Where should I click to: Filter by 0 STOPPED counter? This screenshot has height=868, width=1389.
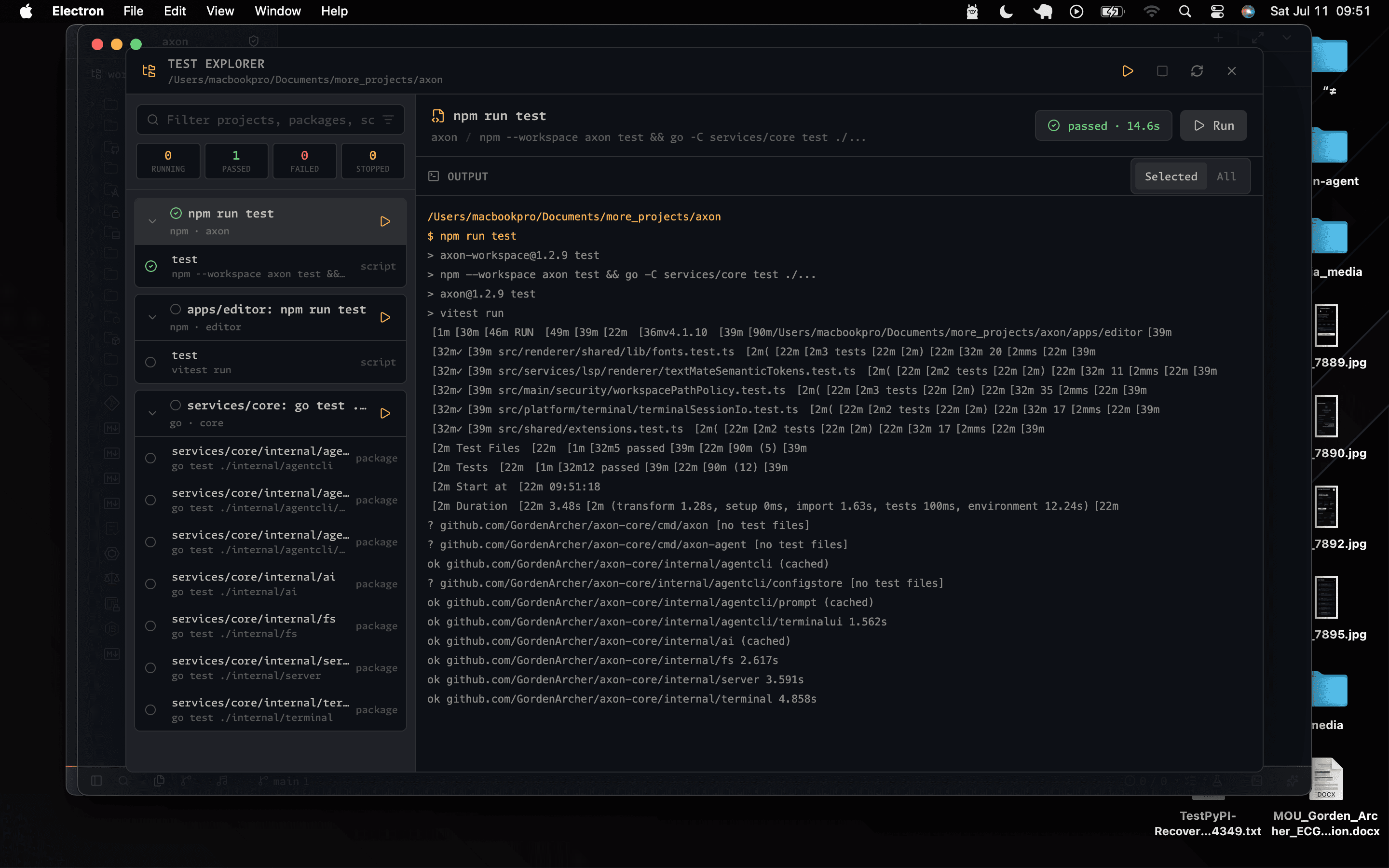[x=372, y=162]
